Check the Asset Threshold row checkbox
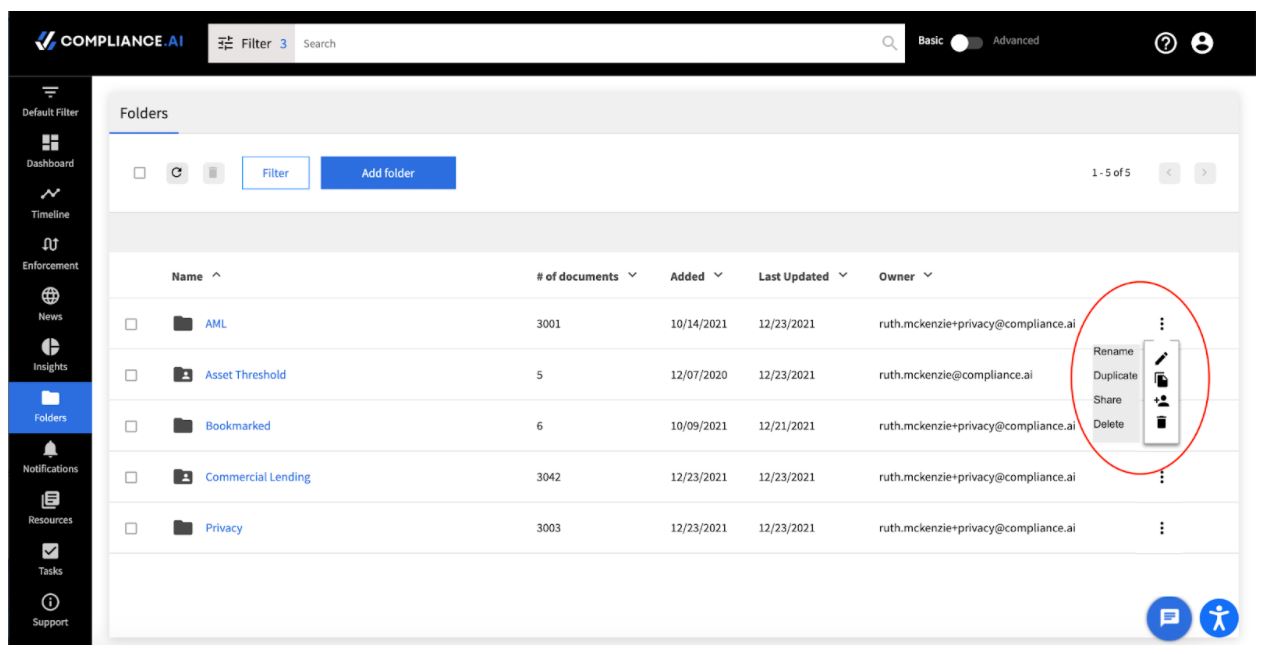The image size is (1265, 654). [131, 375]
